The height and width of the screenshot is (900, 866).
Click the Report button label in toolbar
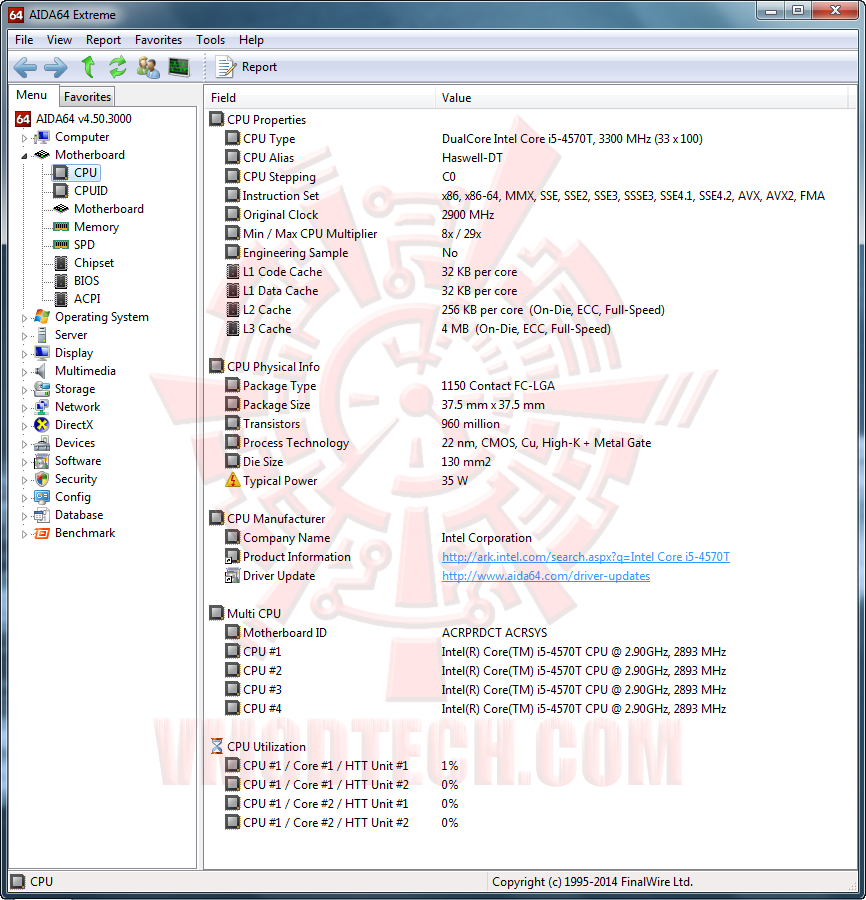(259, 67)
